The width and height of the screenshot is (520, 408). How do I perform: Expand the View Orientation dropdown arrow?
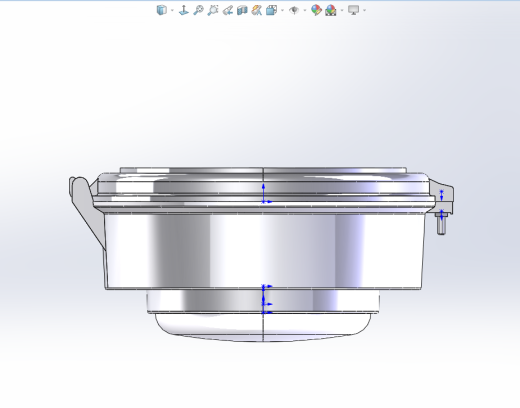[282, 10]
